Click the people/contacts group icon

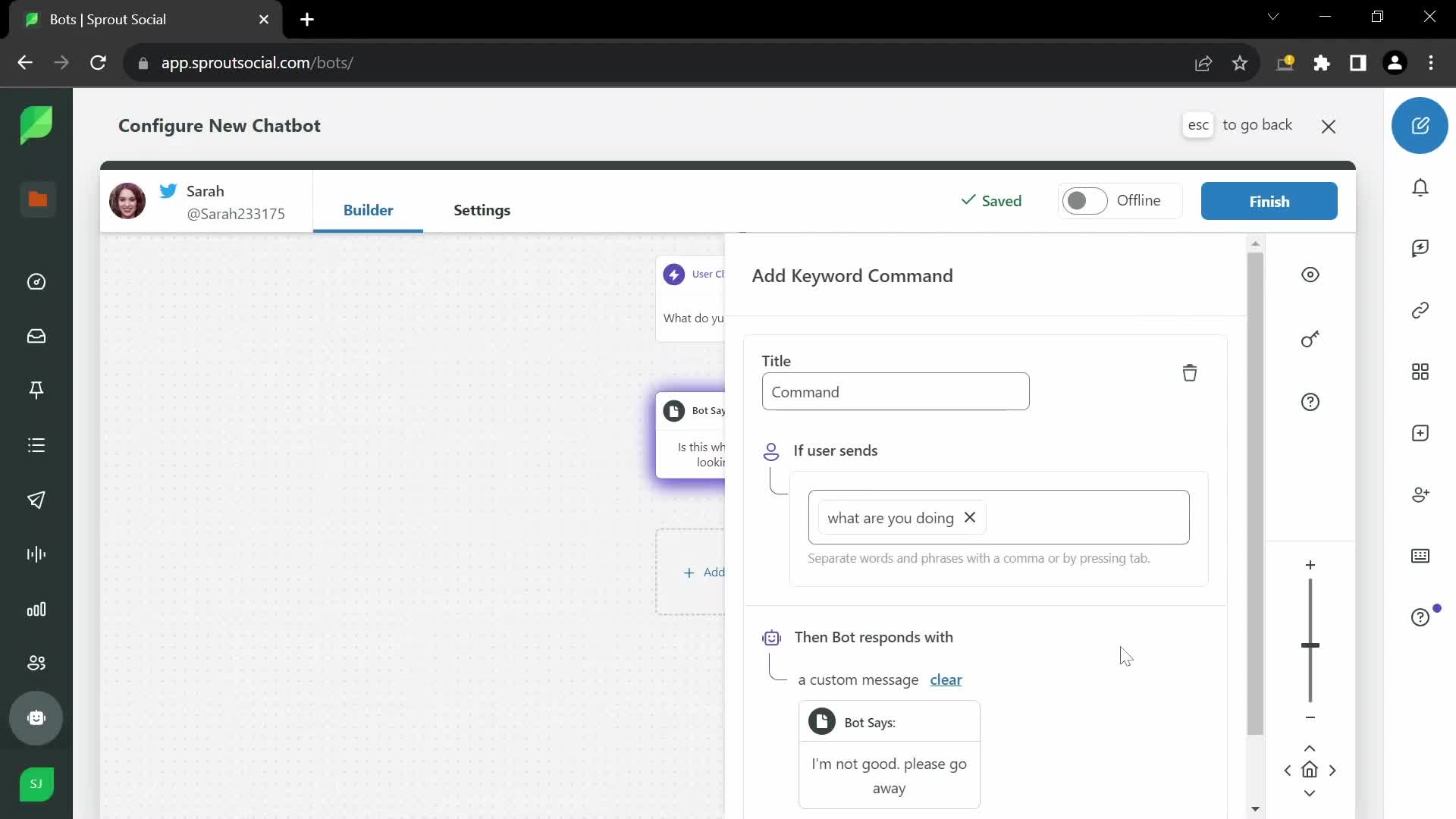(36, 663)
